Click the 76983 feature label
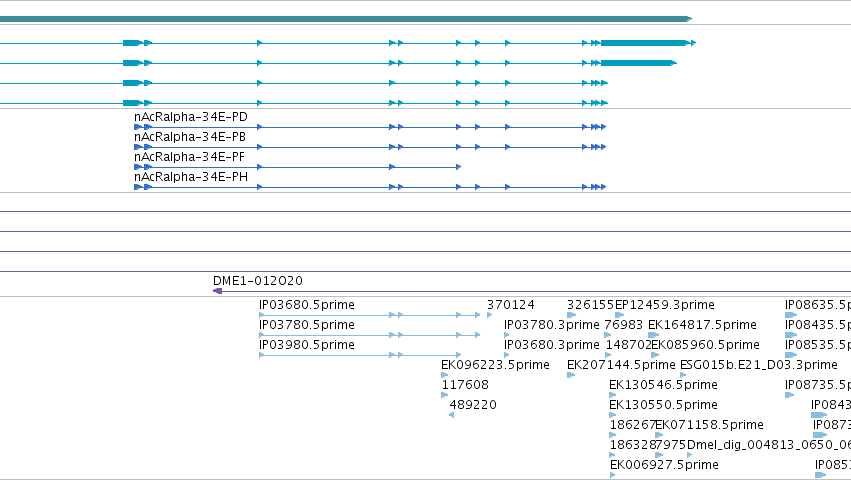This screenshot has width=851, height=480. (624, 325)
